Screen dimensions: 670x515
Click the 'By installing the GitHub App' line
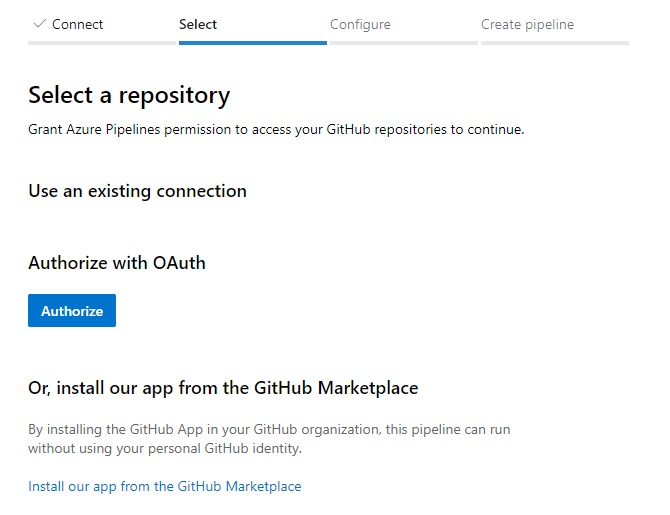(x=269, y=429)
